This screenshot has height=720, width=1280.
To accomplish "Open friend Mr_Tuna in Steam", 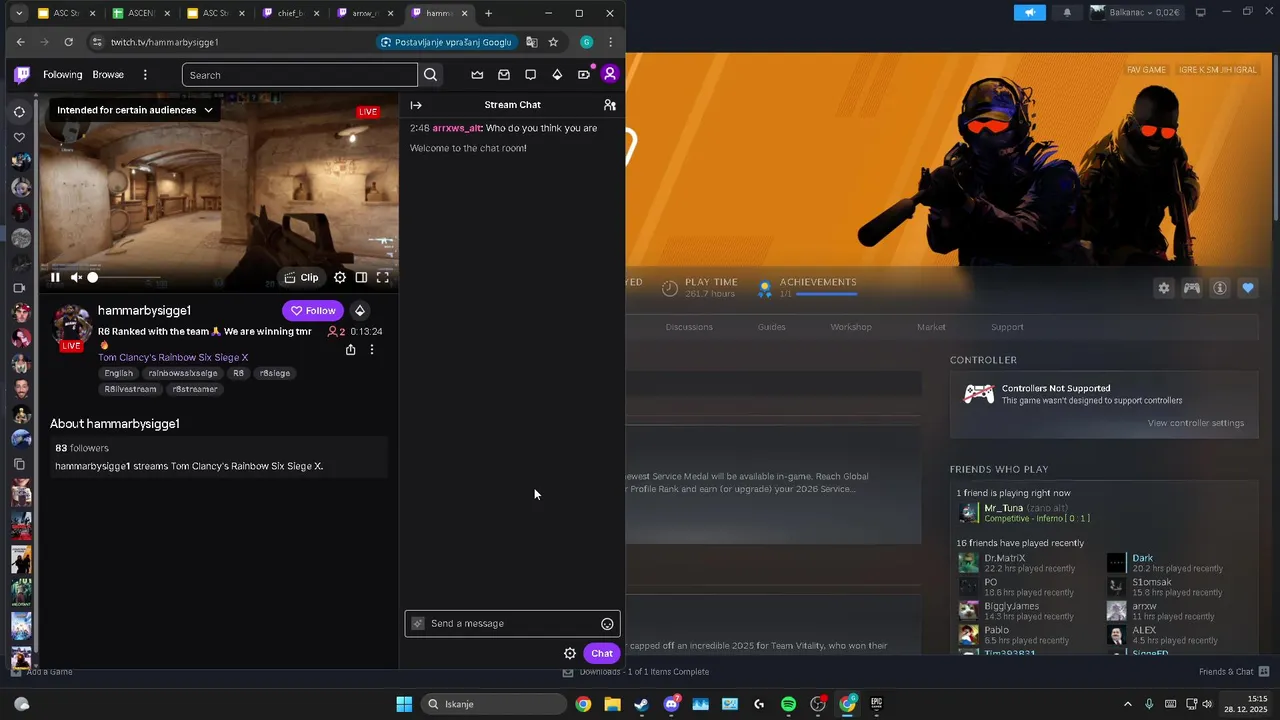I will coord(1024,513).
